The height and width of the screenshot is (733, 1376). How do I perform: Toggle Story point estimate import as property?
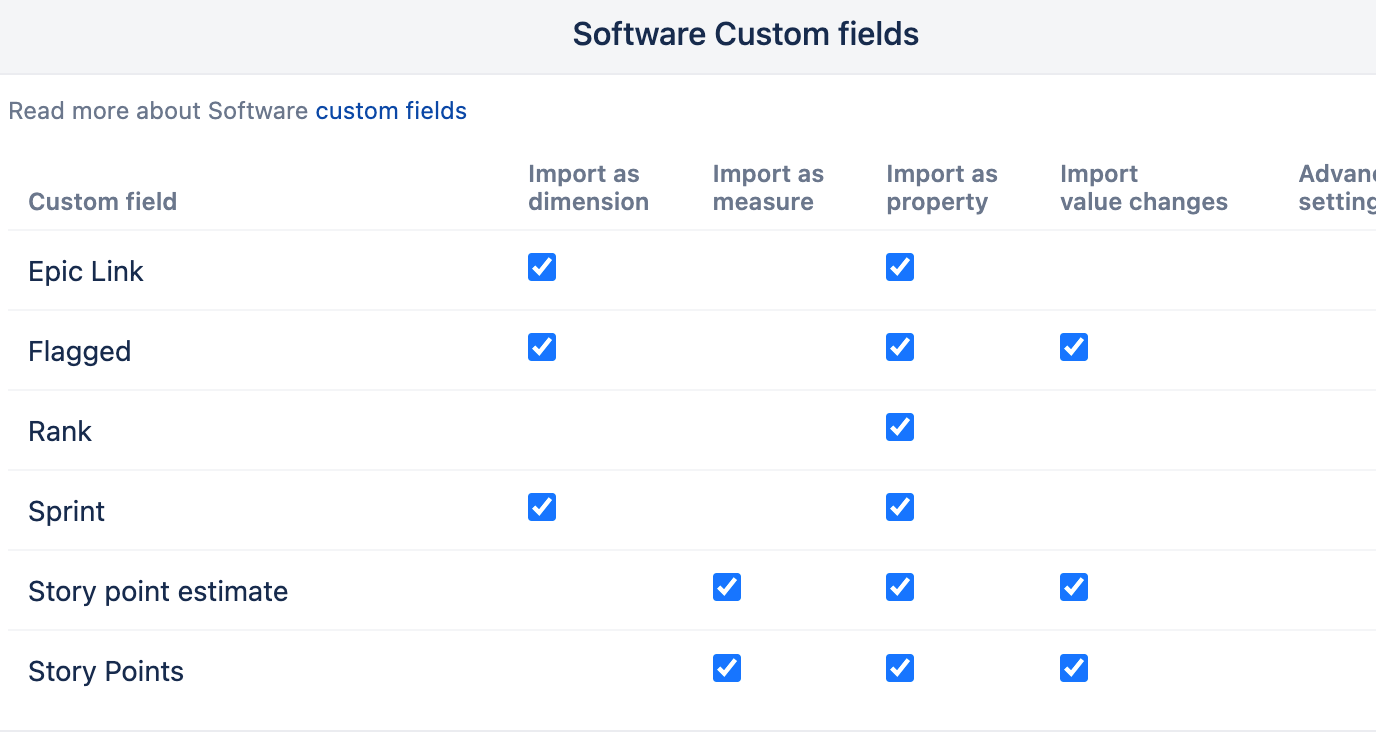point(900,587)
